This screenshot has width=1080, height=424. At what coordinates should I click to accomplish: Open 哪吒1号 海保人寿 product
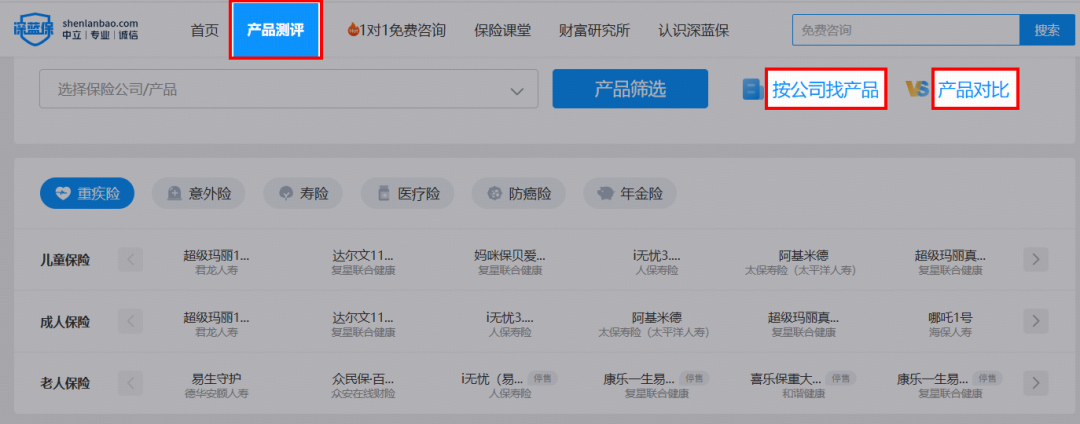tap(950, 324)
